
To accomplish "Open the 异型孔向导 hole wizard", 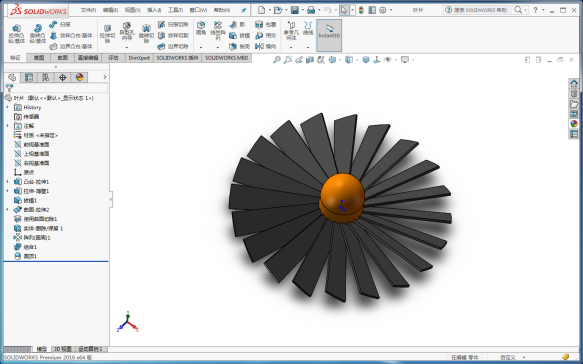I will pos(126,31).
